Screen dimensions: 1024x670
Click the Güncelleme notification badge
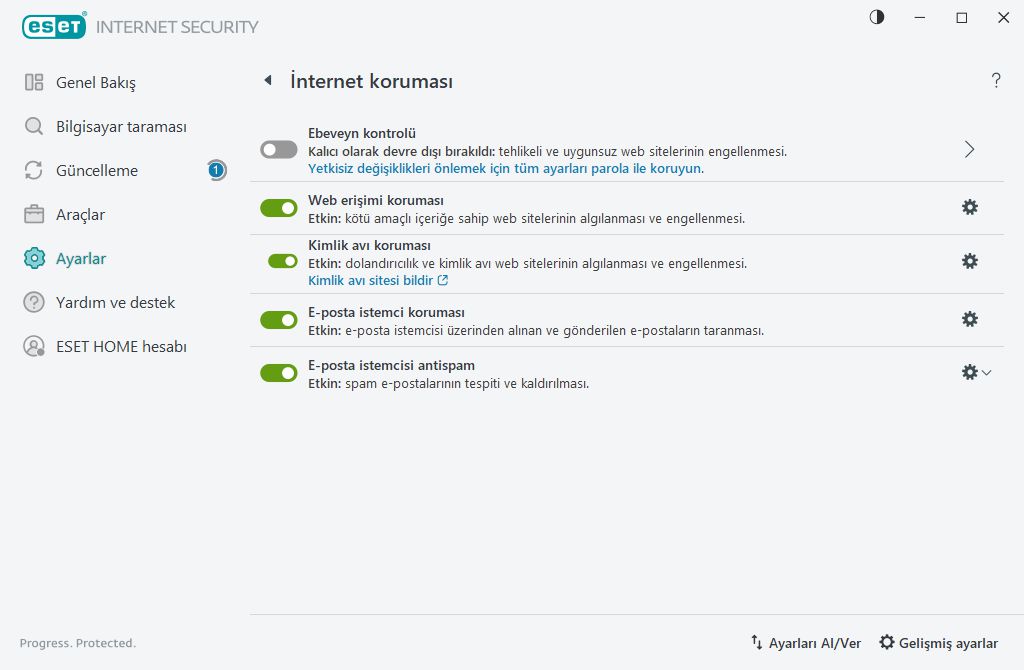tap(216, 170)
